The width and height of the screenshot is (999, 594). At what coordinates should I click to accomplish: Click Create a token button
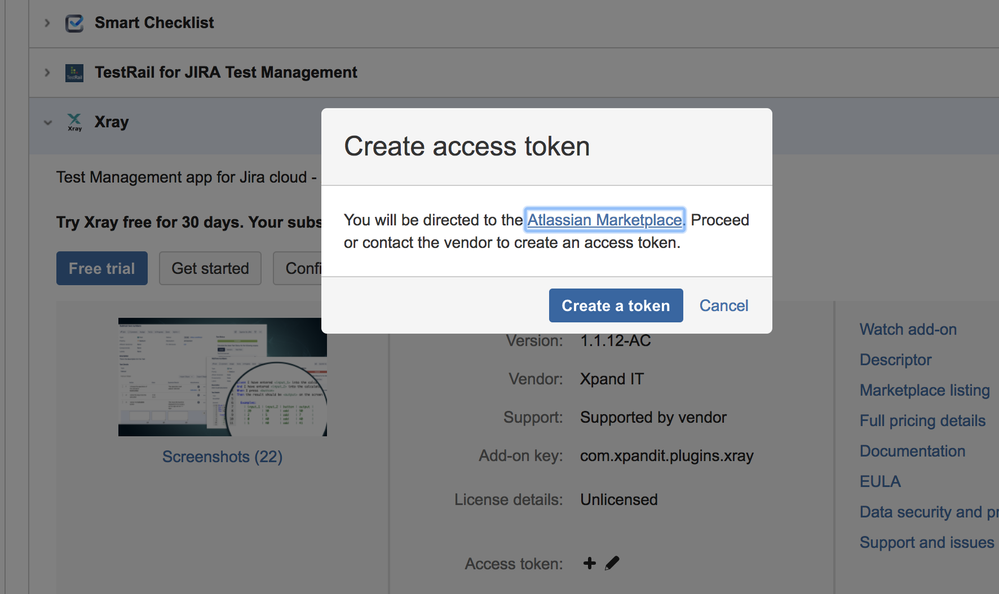[x=615, y=305]
